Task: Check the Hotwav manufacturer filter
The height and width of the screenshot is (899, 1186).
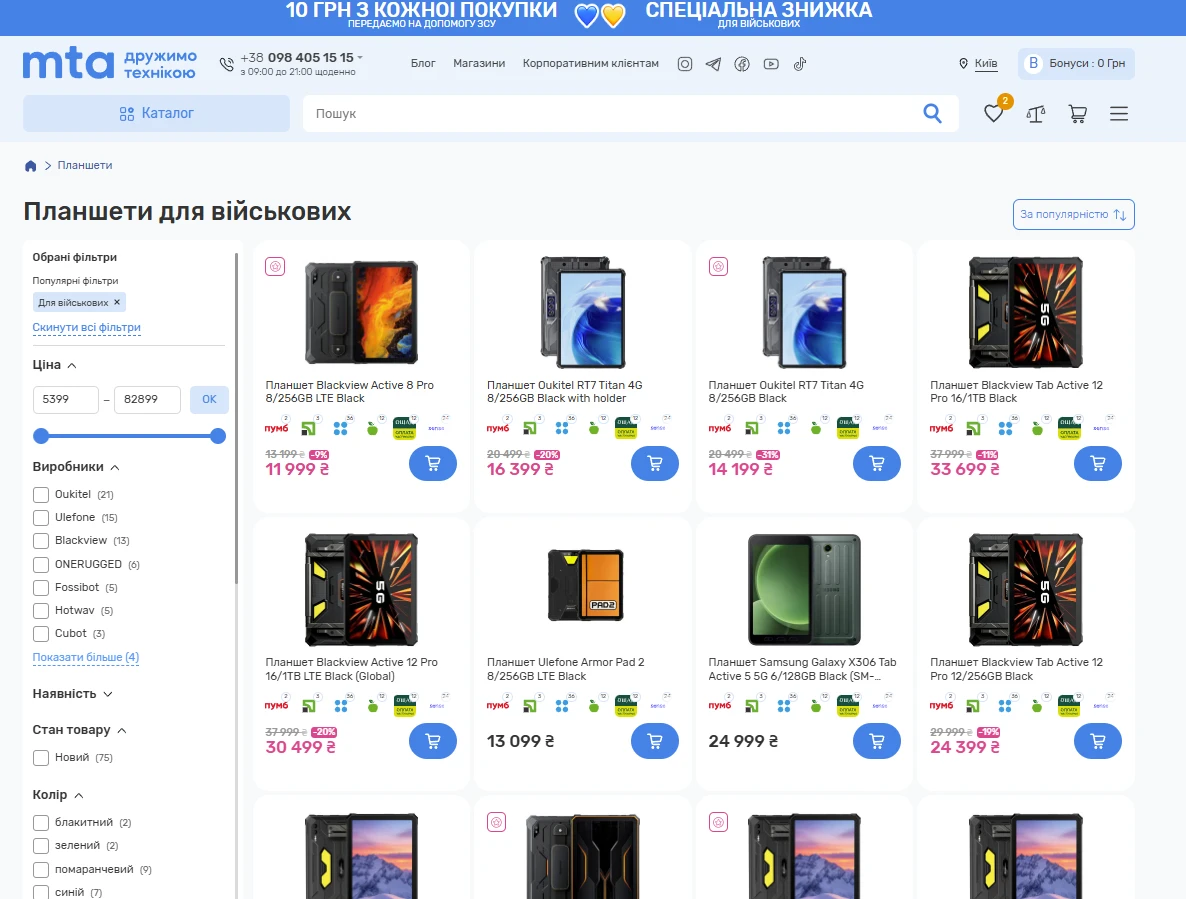Action: (41, 611)
